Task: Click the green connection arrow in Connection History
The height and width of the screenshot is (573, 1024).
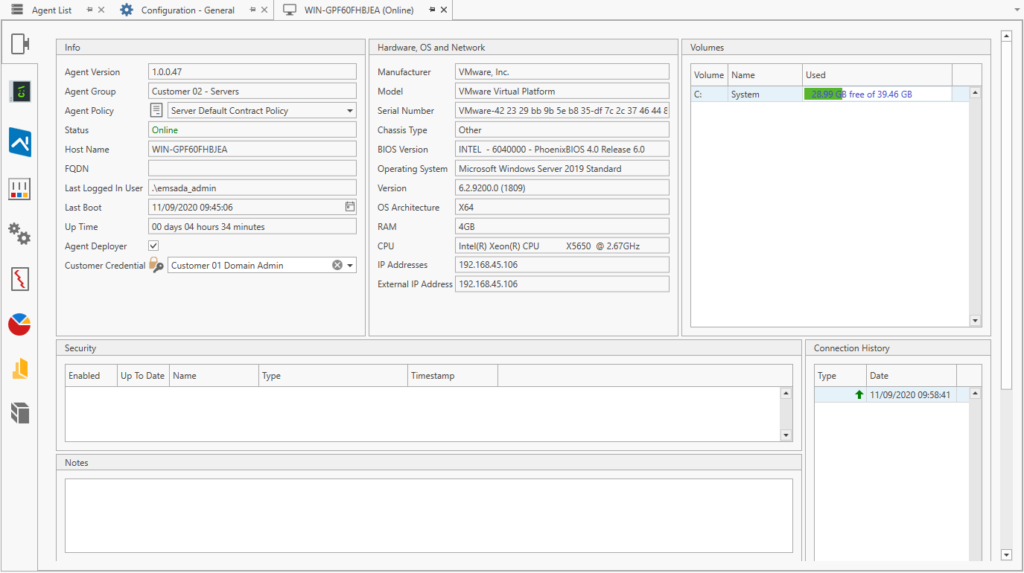Action: click(859, 395)
